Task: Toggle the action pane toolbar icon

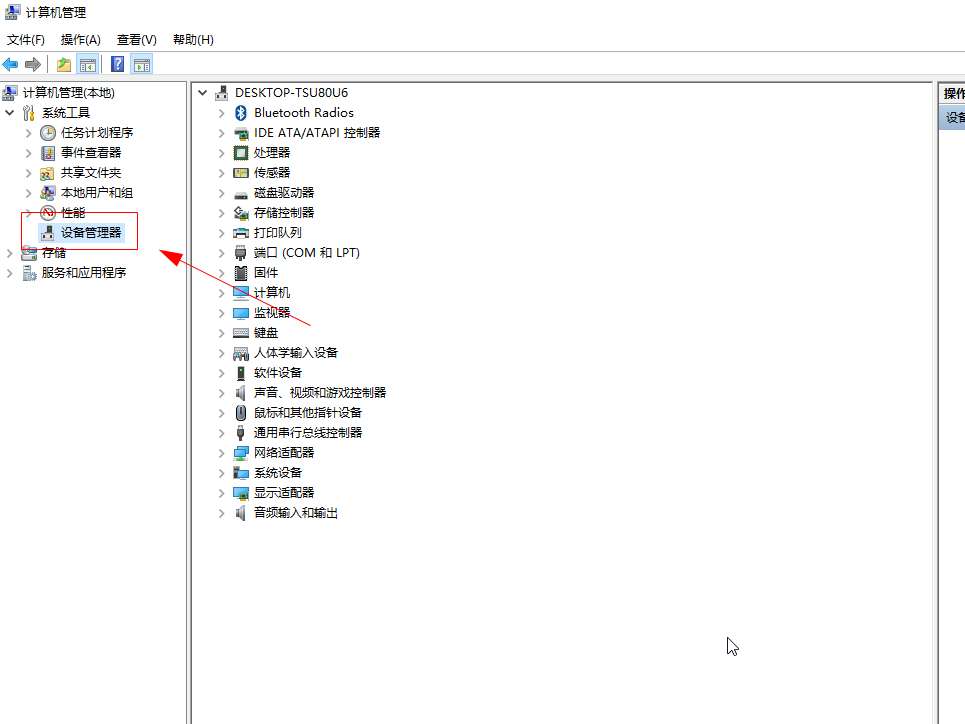Action: tap(142, 64)
